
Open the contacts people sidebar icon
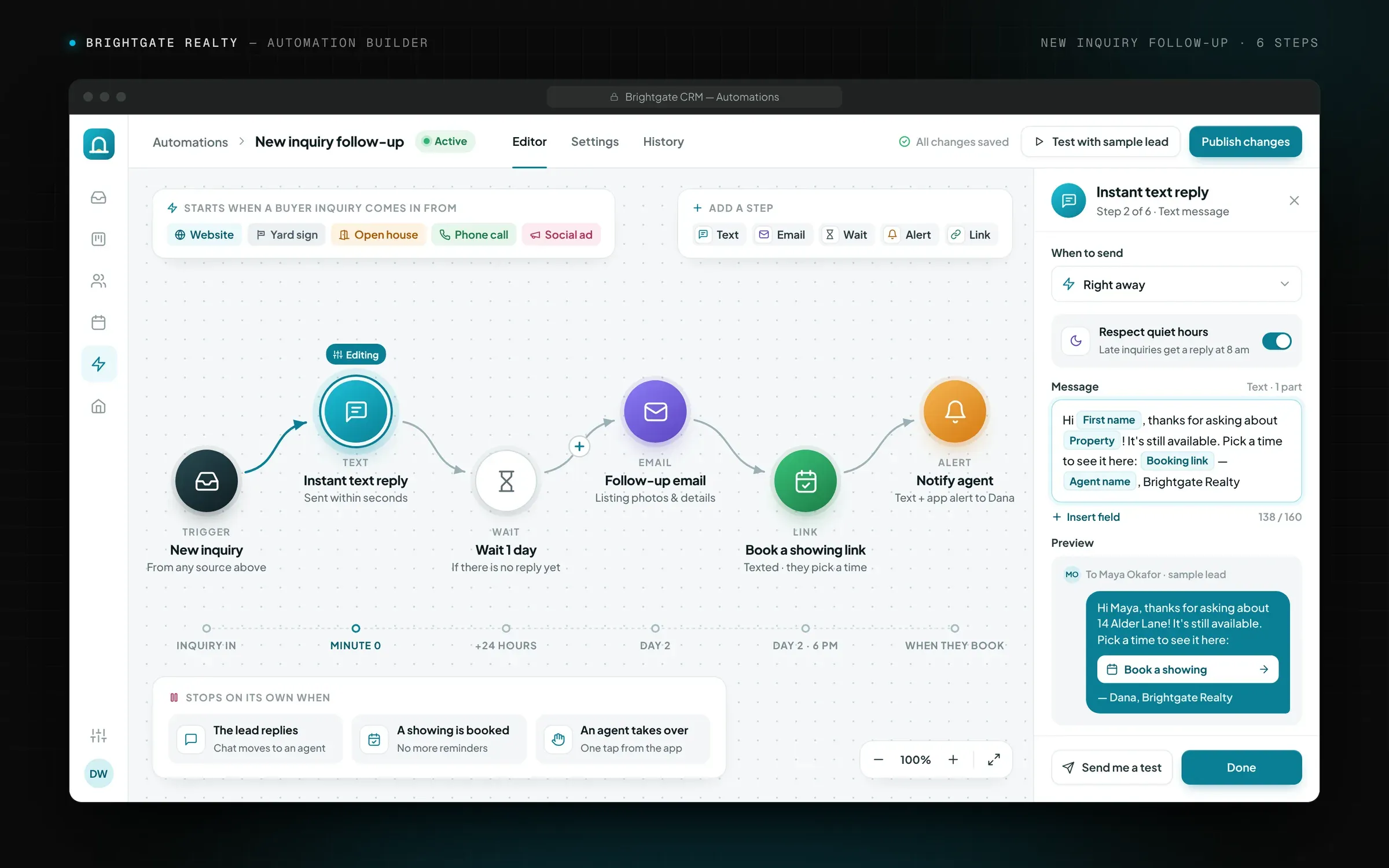coord(98,281)
